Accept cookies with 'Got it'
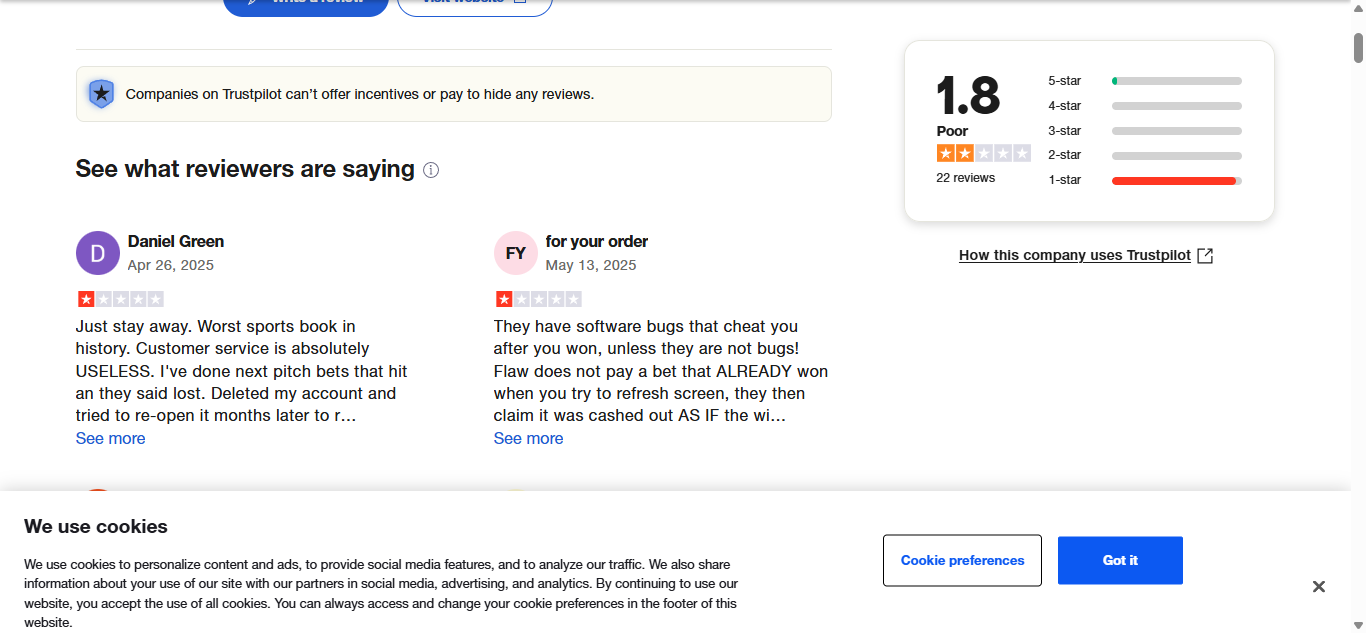 [x=1120, y=561]
